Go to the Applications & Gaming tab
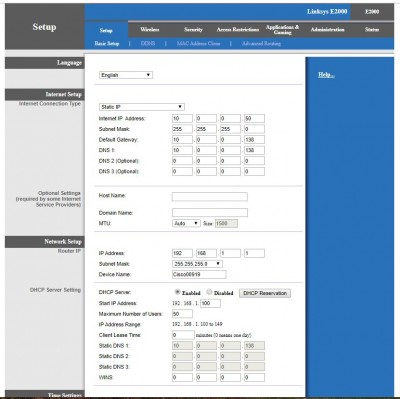 (x=282, y=30)
